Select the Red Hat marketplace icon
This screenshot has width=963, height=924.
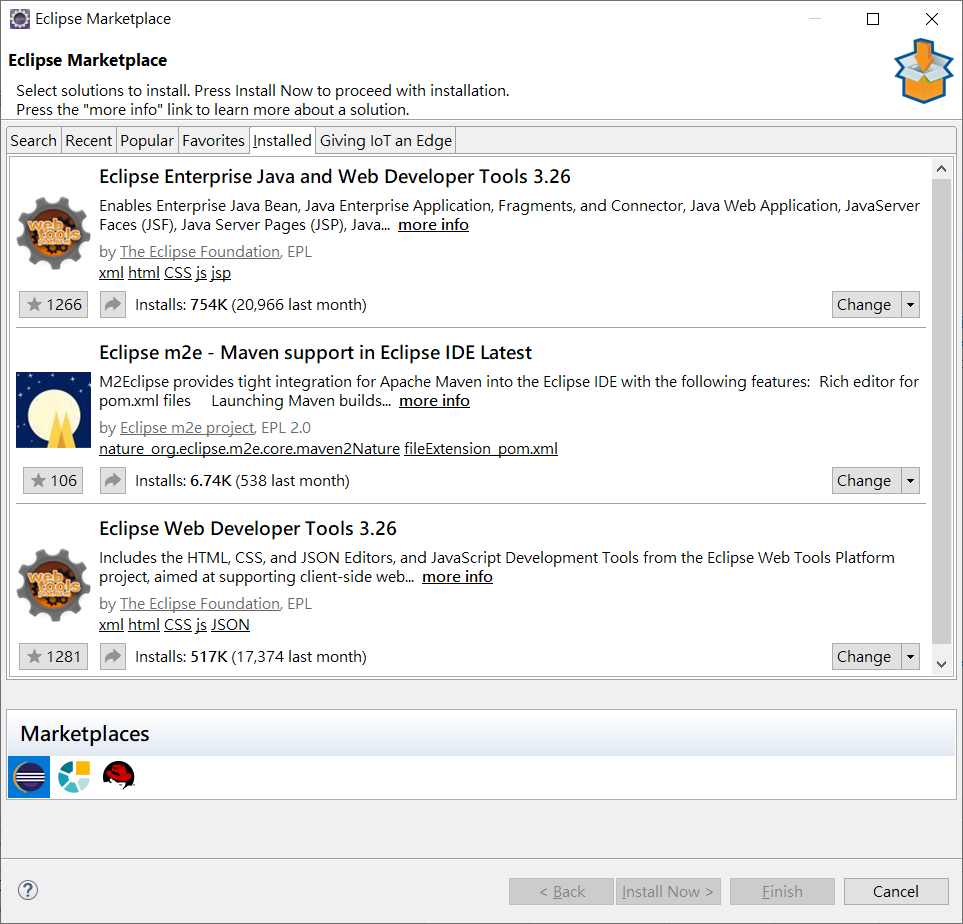tap(119, 775)
